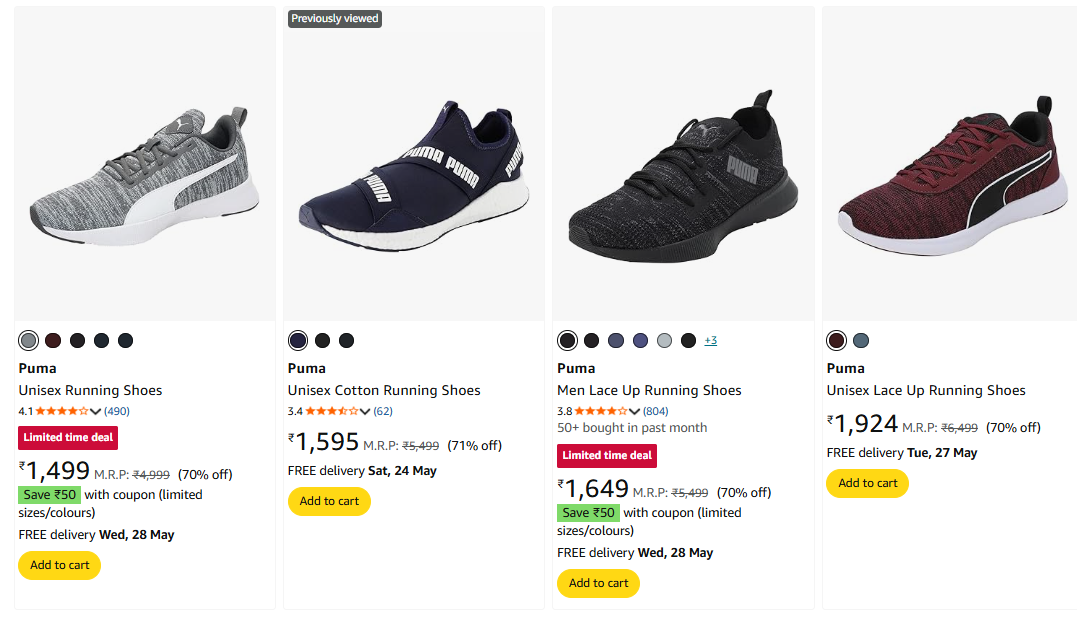
Task: Open the (804) reviews link
Action: click(x=656, y=411)
